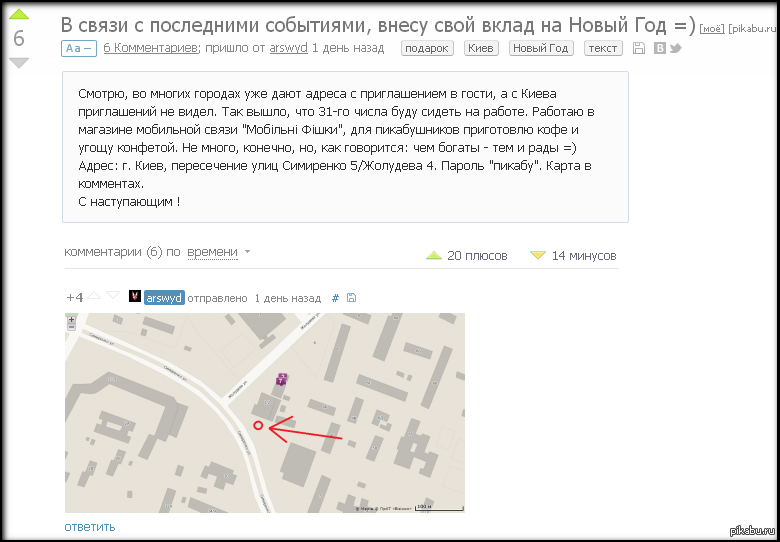Share the post on Twitter
This screenshot has width=780, height=542.
(675, 48)
